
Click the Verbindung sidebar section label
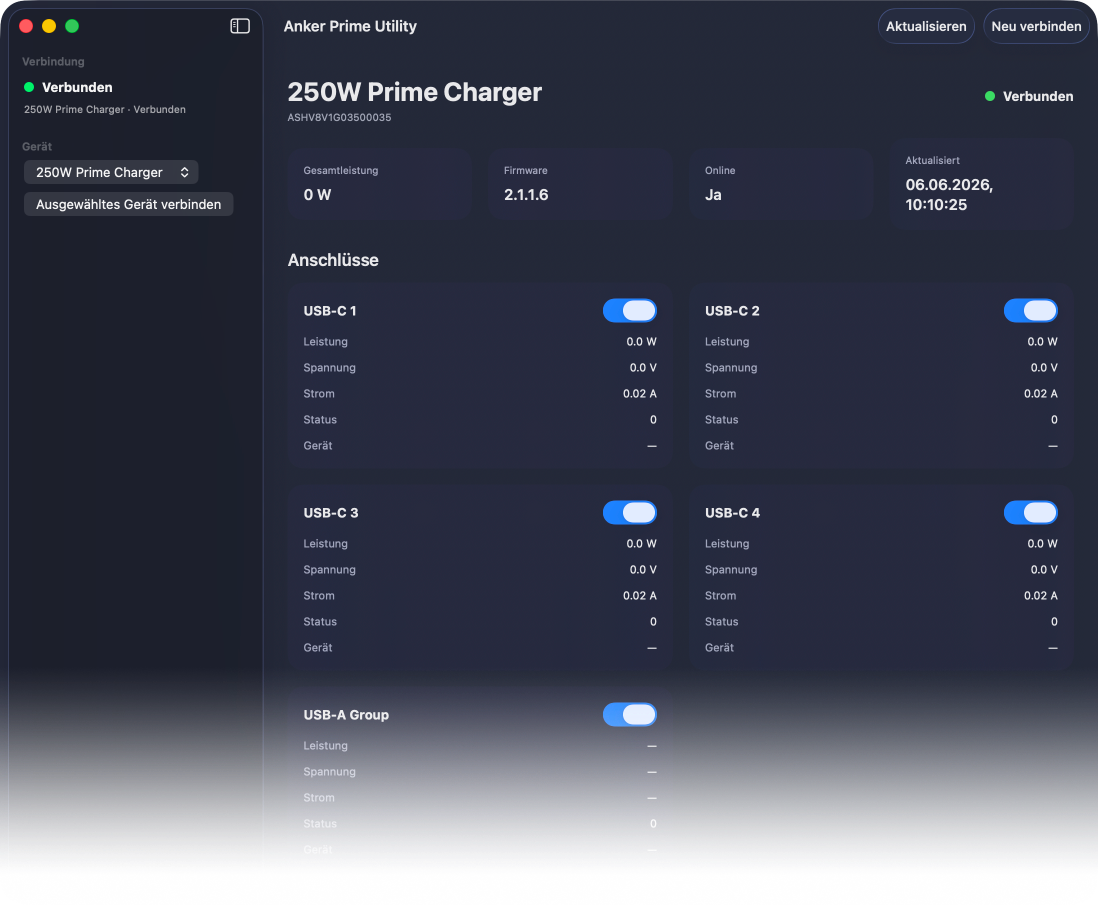coord(53,62)
